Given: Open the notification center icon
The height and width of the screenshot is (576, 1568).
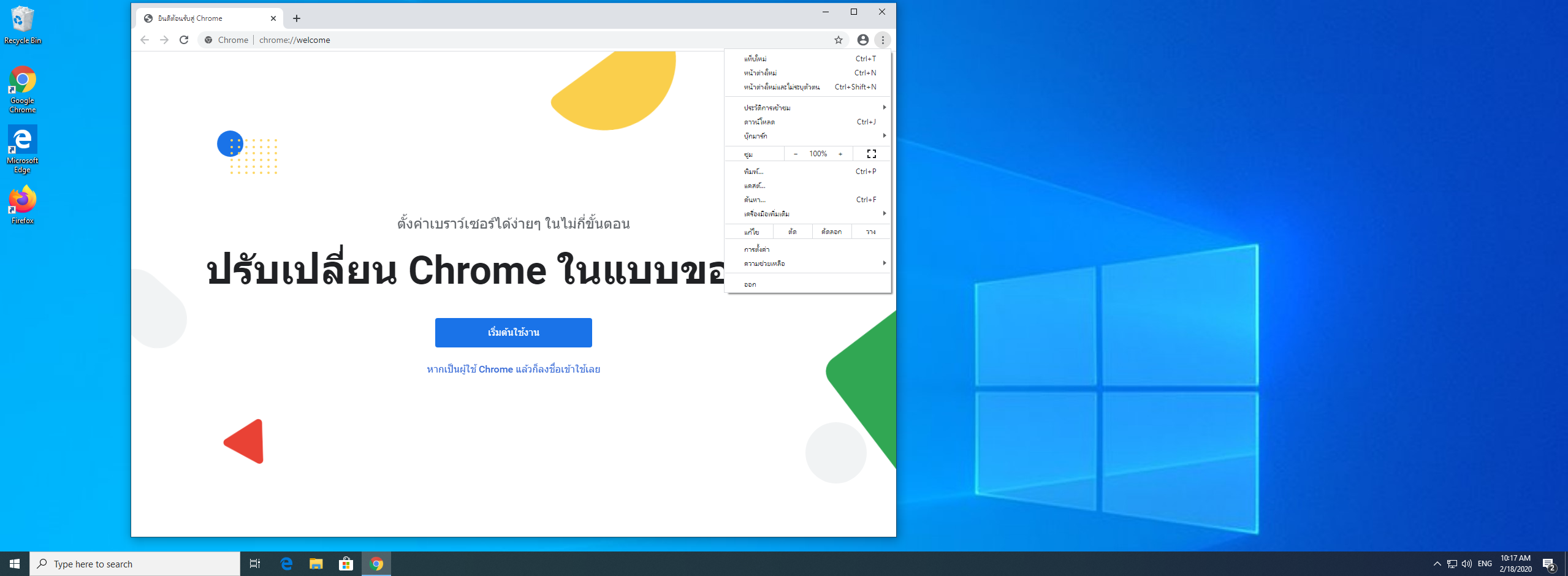Looking at the screenshot, I should pos(1549,564).
